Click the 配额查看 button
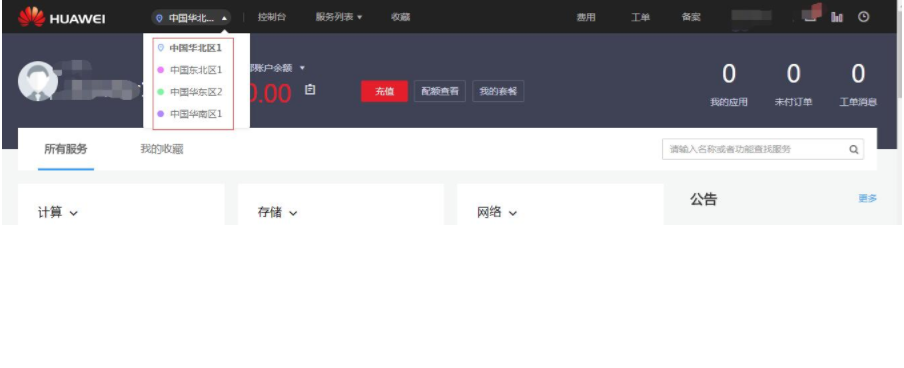The width and height of the screenshot is (904, 368). 440,91
